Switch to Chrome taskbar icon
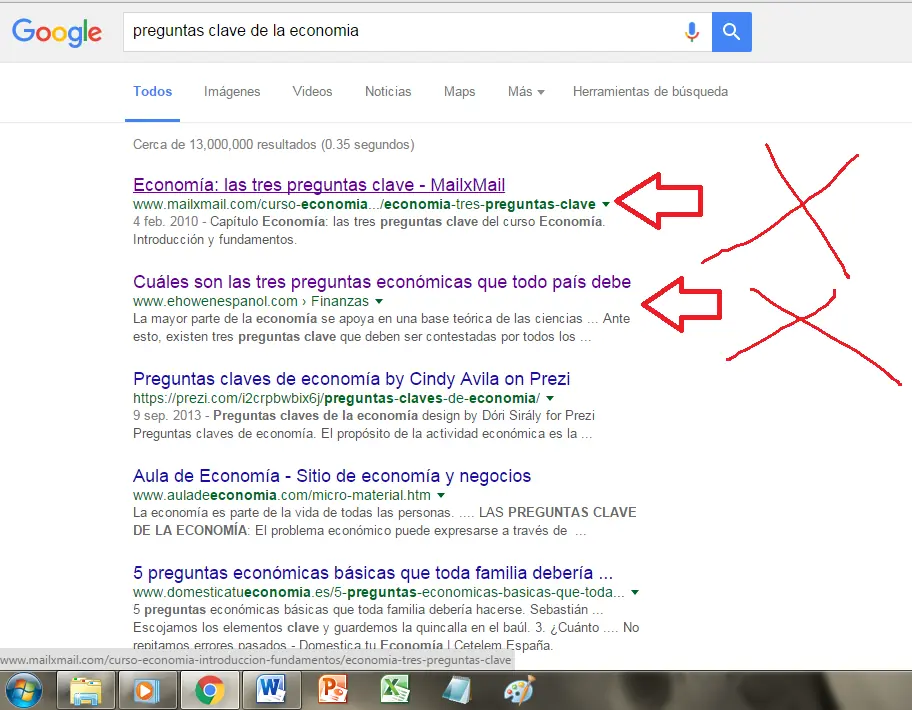This screenshot has height=710, width=912. click(209, 690)
